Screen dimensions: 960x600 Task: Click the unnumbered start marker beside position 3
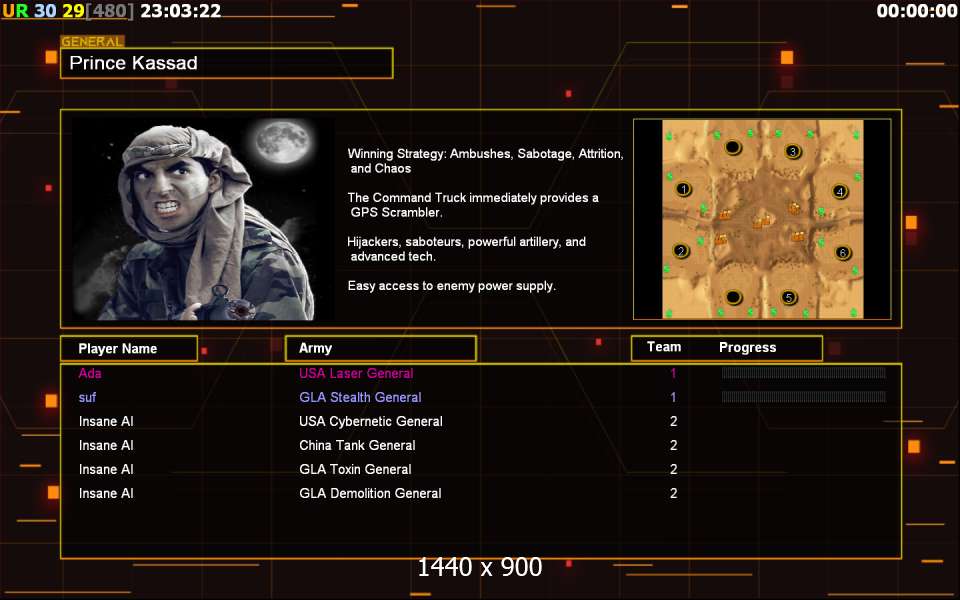coord(733,148)
